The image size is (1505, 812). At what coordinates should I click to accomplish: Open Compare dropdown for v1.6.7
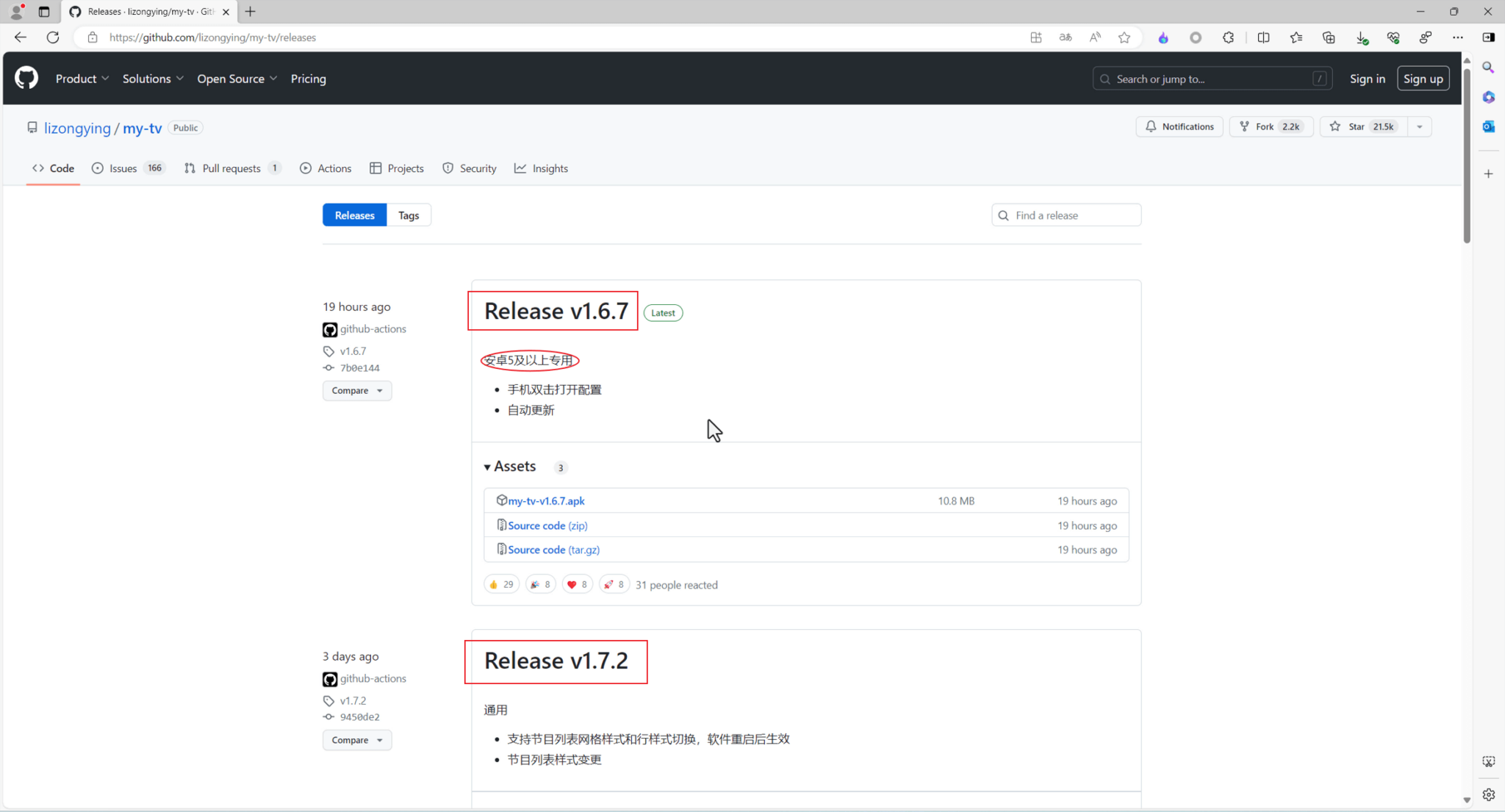pyautogui.click(x=356, y=390)
